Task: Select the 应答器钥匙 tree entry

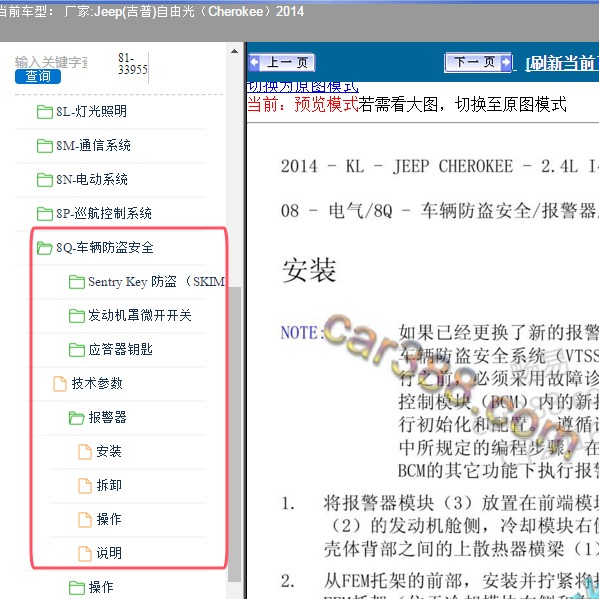Action: tap(120, 349)
